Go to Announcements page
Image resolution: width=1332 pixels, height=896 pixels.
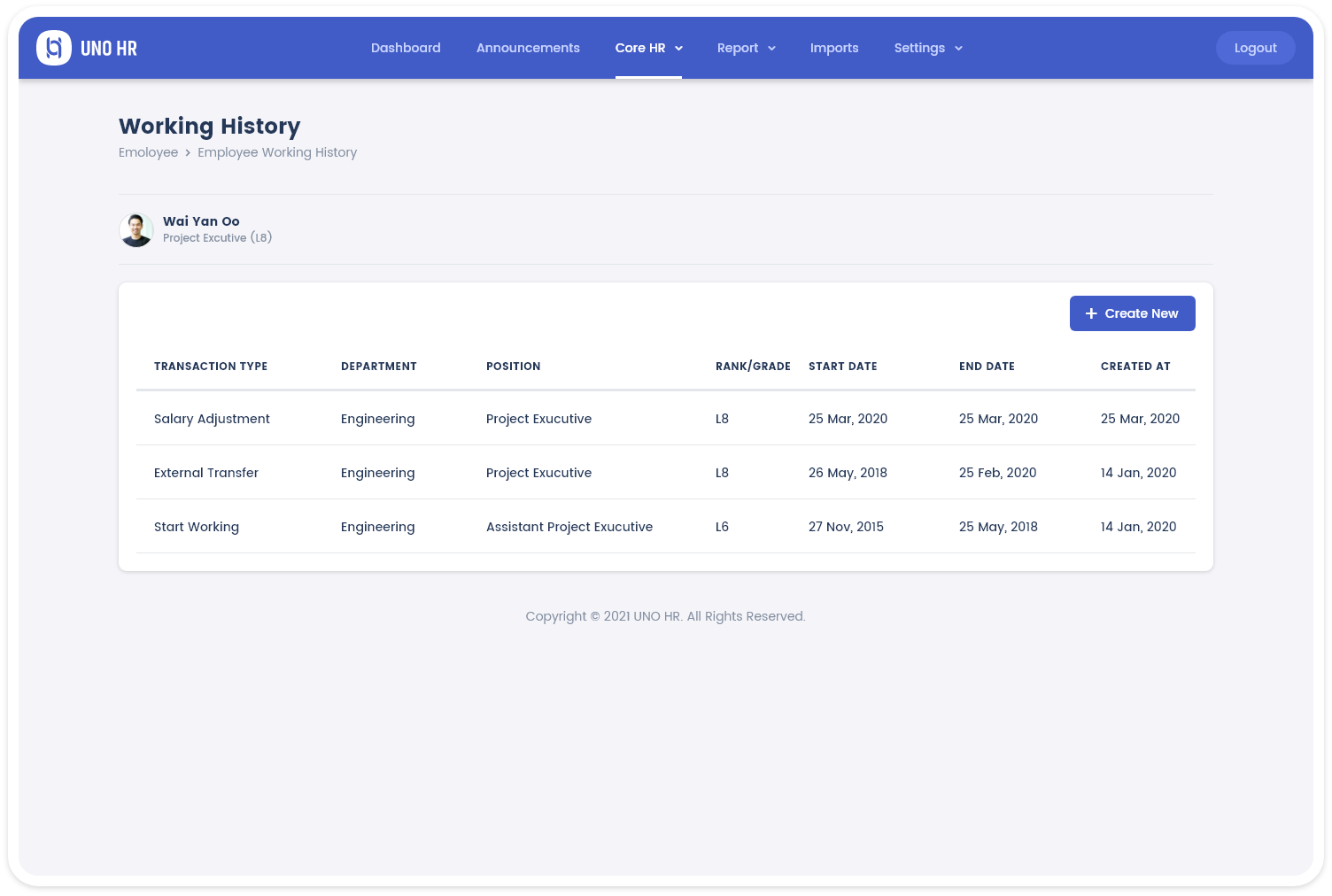pyautogui.click(x=528, y=48)
